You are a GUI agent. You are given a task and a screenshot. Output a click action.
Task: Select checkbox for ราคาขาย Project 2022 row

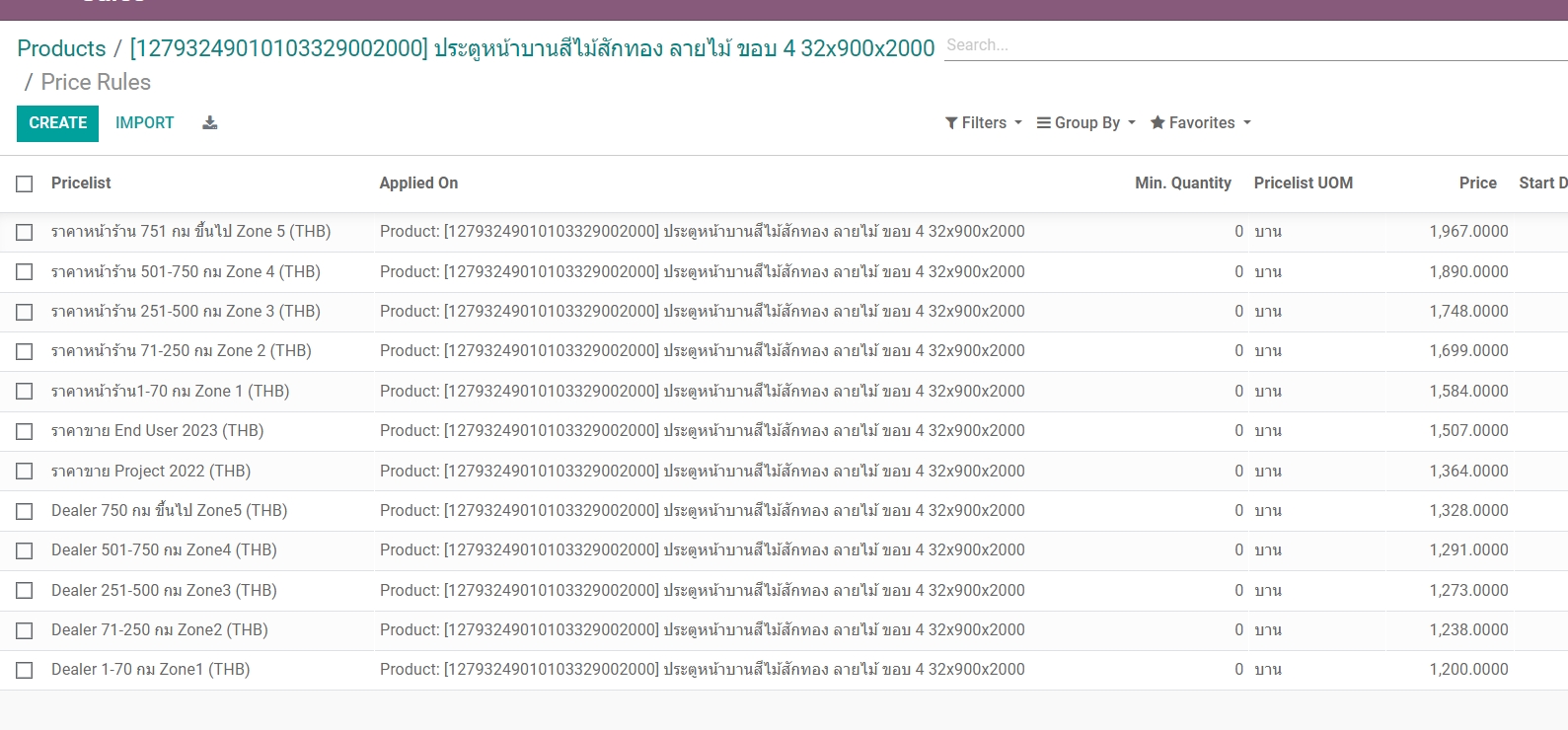25,472
